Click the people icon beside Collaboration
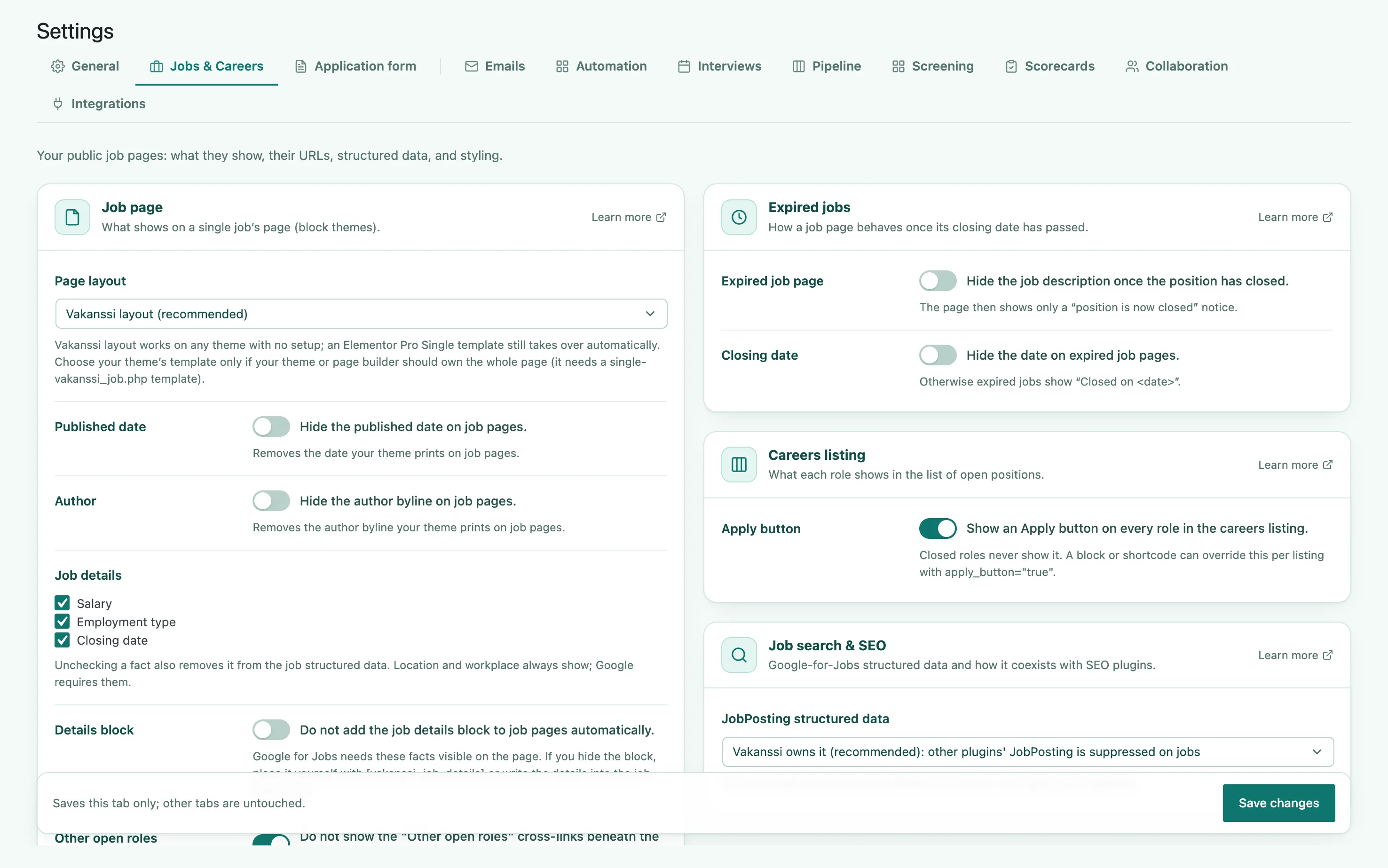The image size is (1388, 868). tap(1131, 67)
